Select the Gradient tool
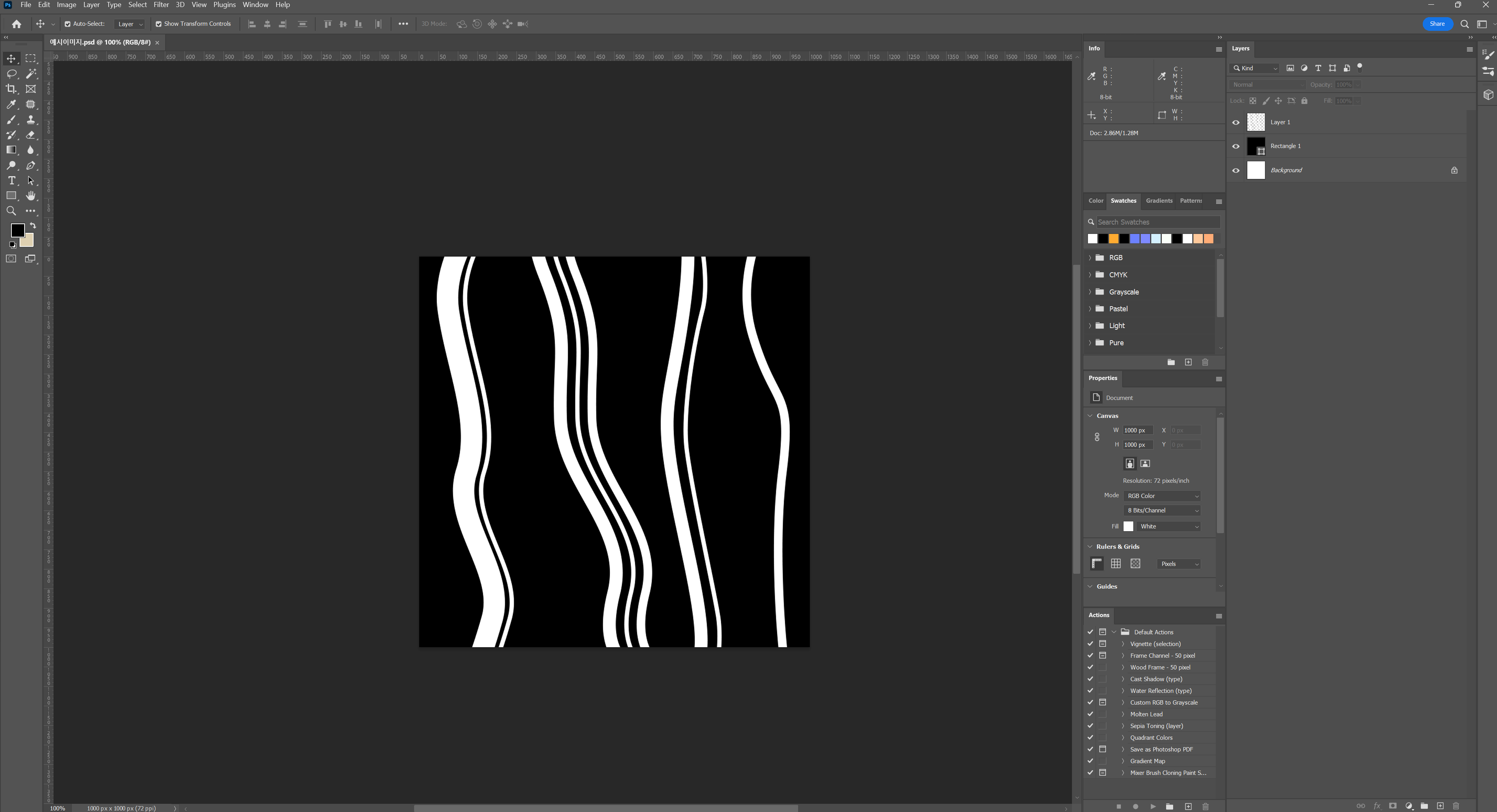This screenshot has width=1497, height=812. (x=11, y=150)
